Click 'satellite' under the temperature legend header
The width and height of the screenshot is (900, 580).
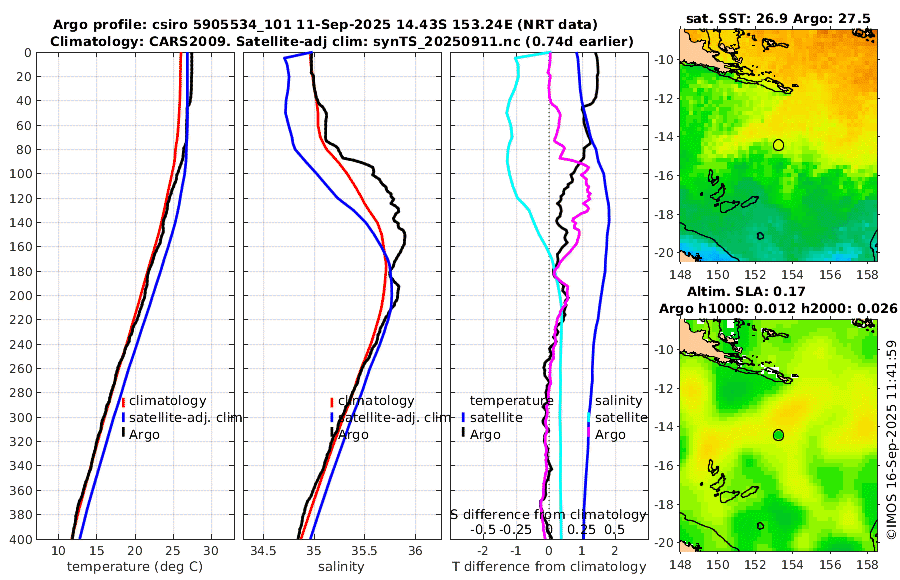[496, 417]
